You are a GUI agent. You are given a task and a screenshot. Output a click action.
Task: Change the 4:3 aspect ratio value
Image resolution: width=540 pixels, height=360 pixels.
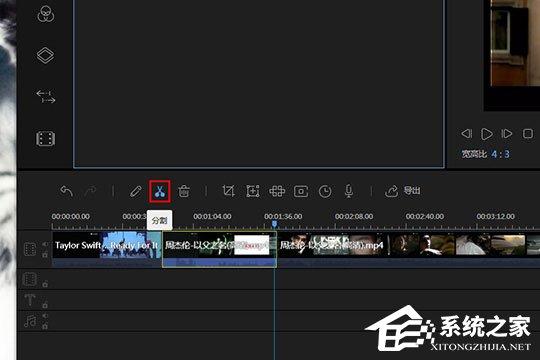[x=500, y=154]
